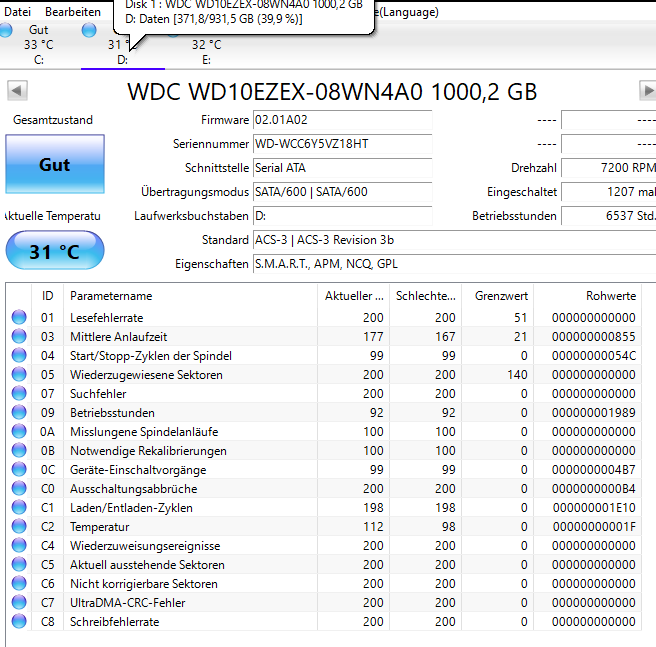The height and width of the screenshot is (647, 656).
Task: Open the Datei menu
Action: (x=18, y=12)
